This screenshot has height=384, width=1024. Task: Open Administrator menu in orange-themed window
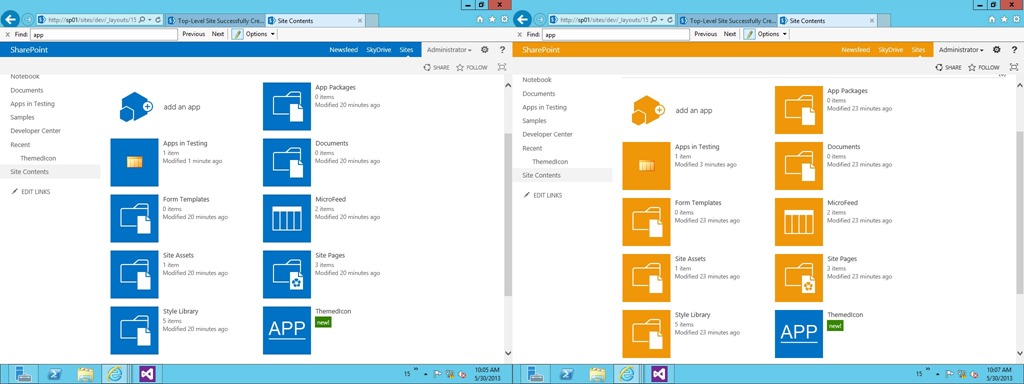pyautogui.click(x=961, y=50)
